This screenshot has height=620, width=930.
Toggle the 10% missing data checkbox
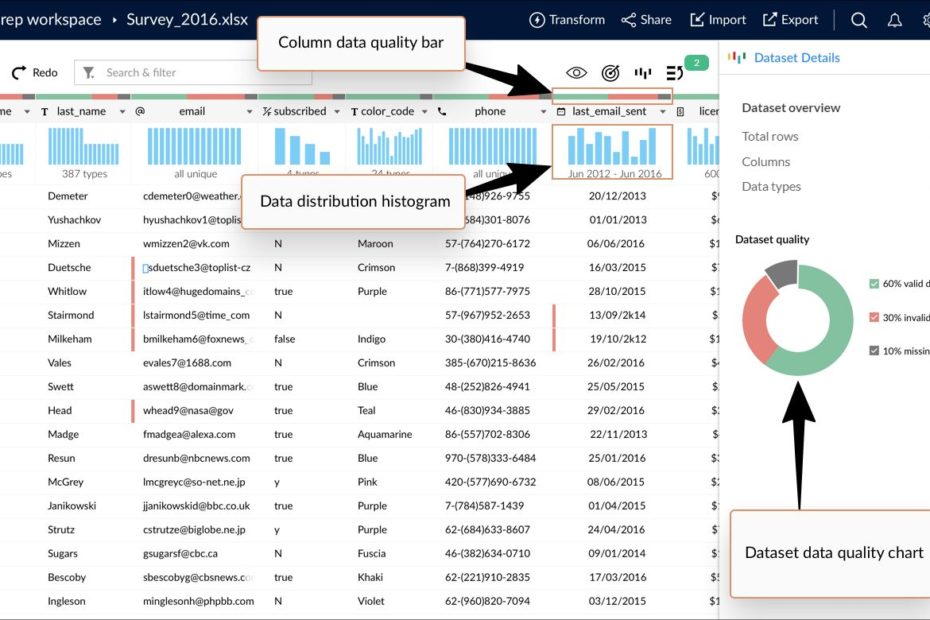pos(874,350)
